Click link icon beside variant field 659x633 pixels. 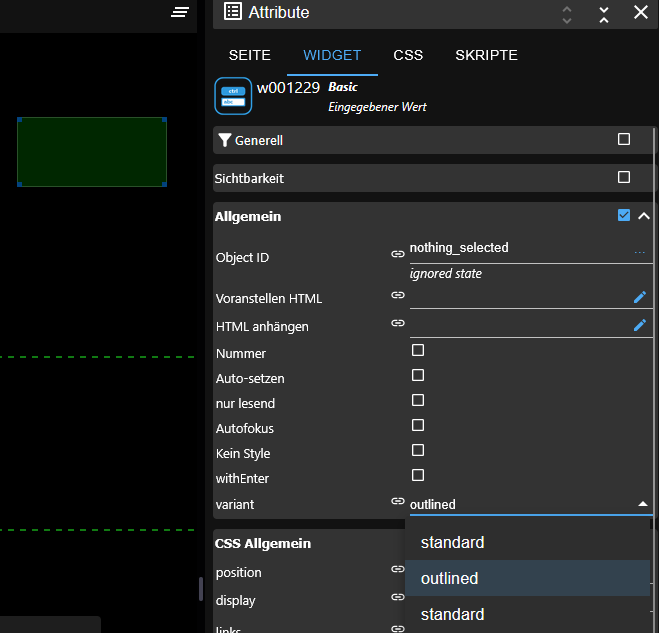pyautogui.click(x=397, y=502)
